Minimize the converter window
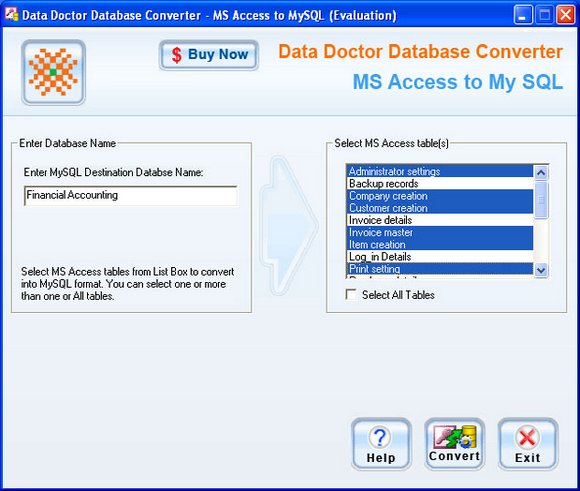Screen dimensions: 580x491 pyautogui.click(x=522, y=15)
